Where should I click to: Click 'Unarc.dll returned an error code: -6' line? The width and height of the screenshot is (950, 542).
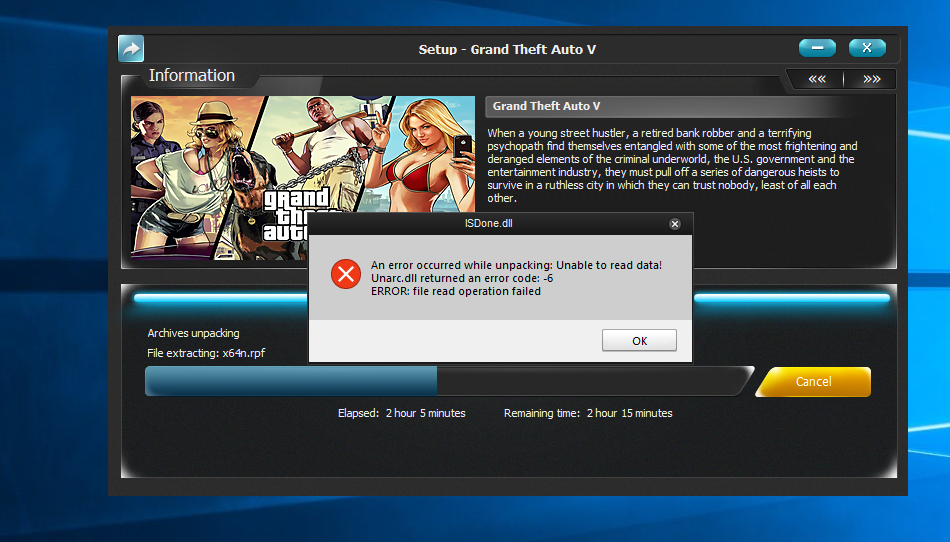[x=462, y=279]
